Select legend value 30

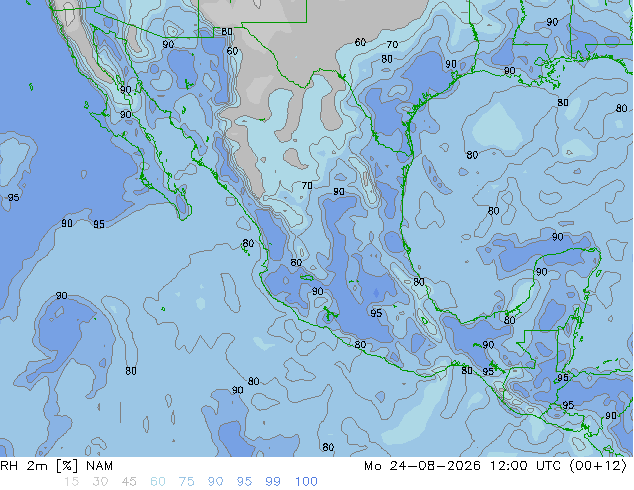100,482
